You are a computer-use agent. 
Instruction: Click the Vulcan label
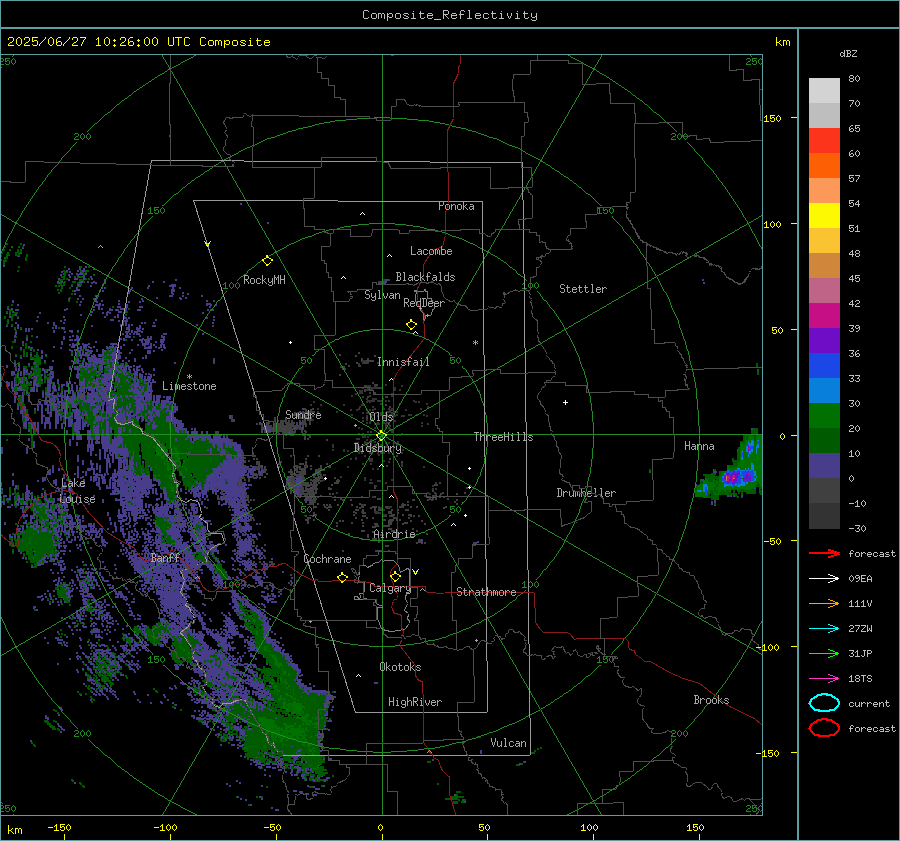point(509,743)
